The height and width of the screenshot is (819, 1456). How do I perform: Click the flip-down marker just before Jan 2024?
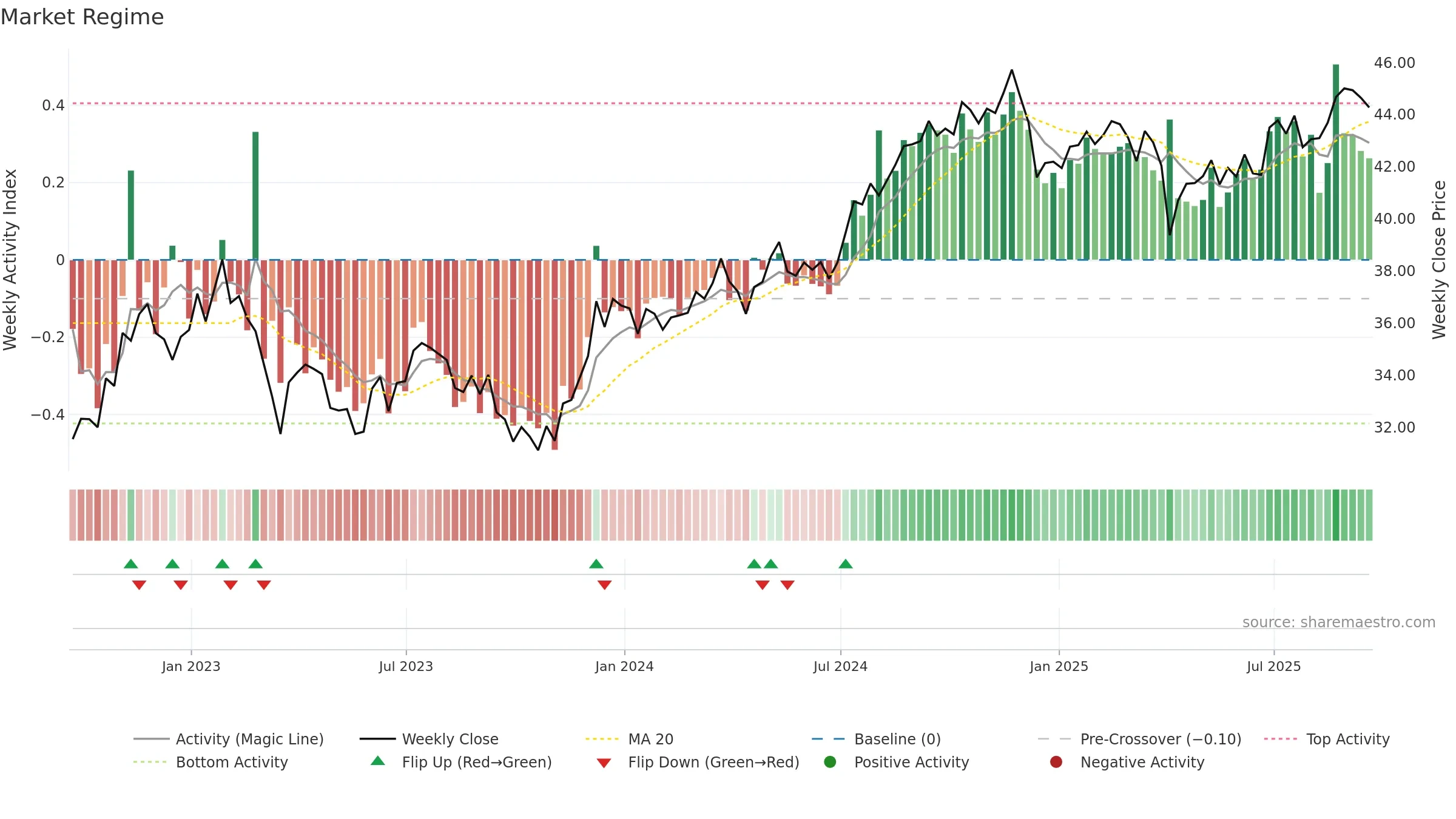pyautogui.click(x=604, y=585)
